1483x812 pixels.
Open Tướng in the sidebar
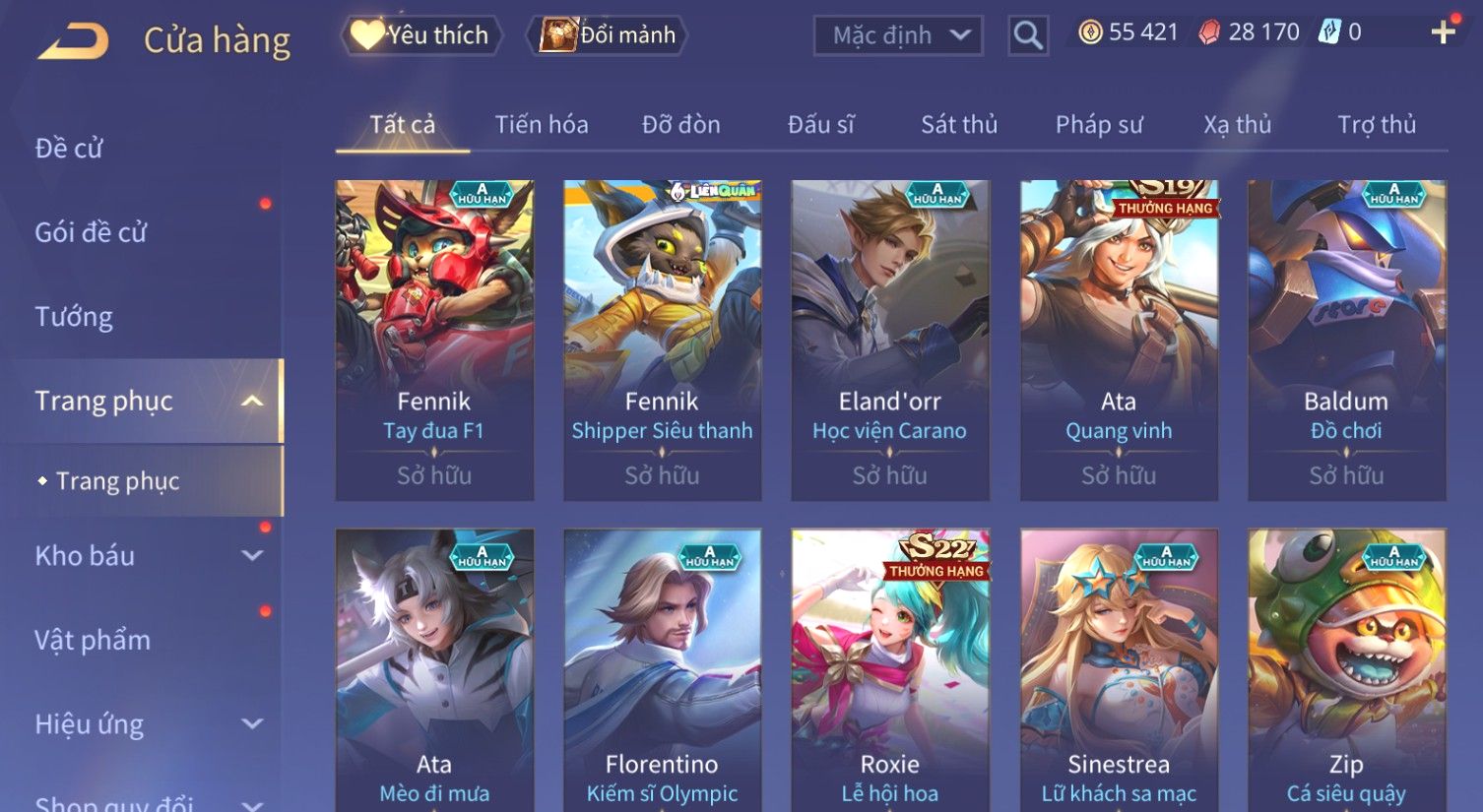[74, 317]
